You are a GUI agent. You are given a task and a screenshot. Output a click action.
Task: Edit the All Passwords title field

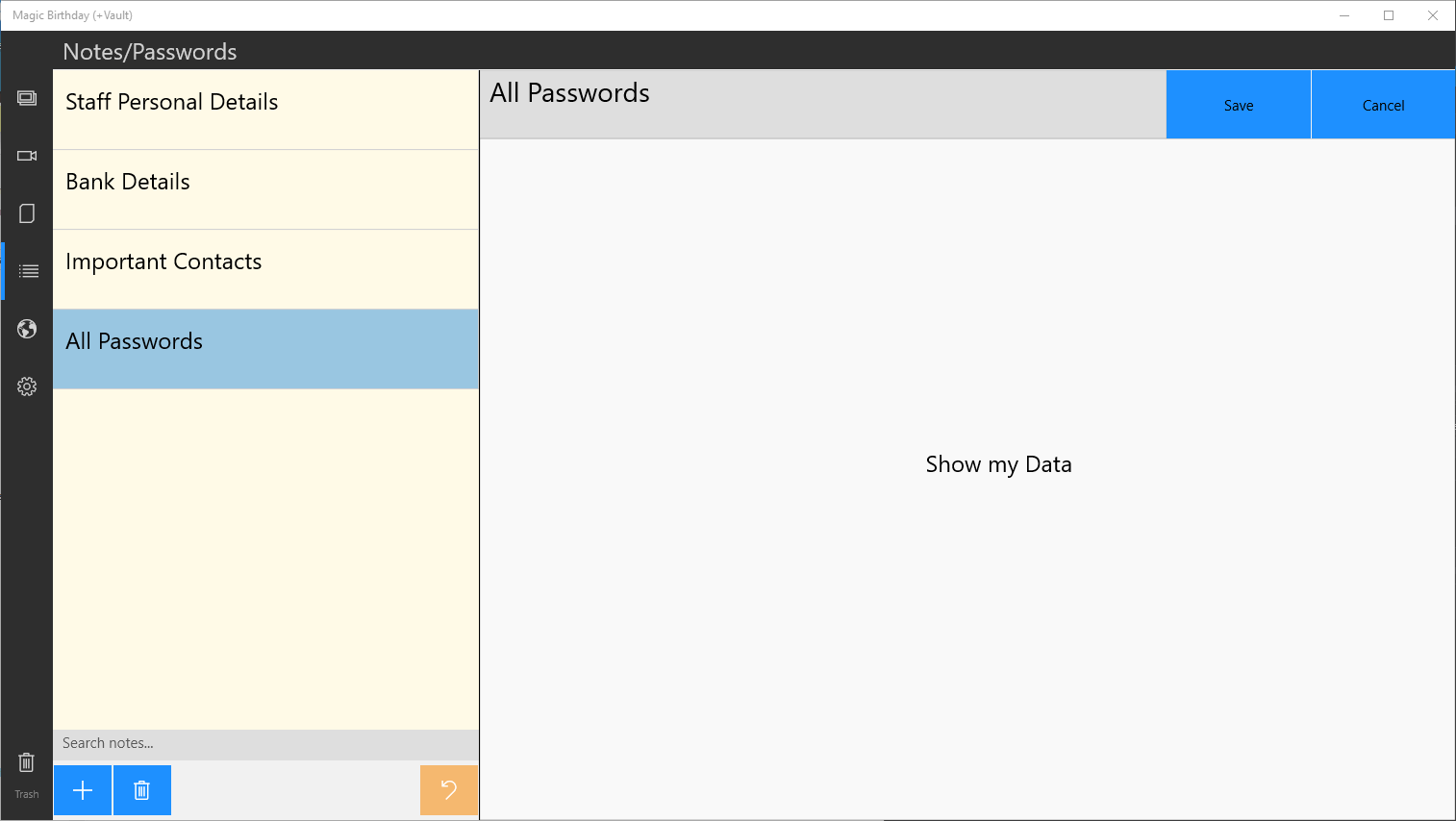click(x=822, y=94)
